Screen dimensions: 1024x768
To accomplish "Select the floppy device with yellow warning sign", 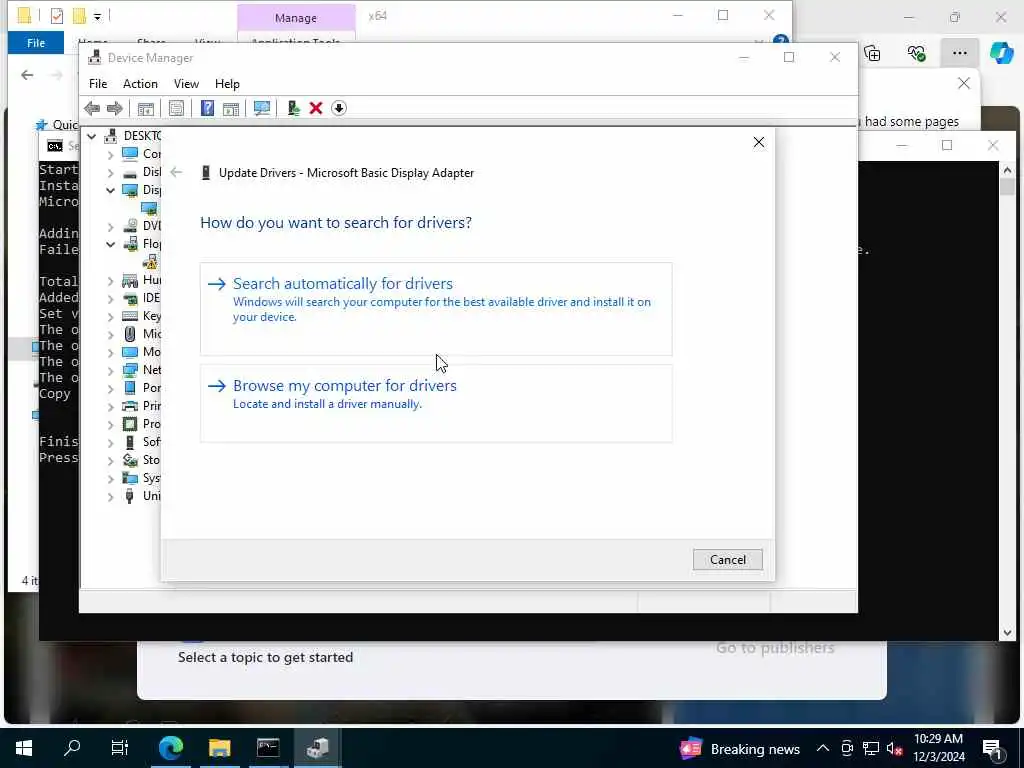I will pos(150,262).
